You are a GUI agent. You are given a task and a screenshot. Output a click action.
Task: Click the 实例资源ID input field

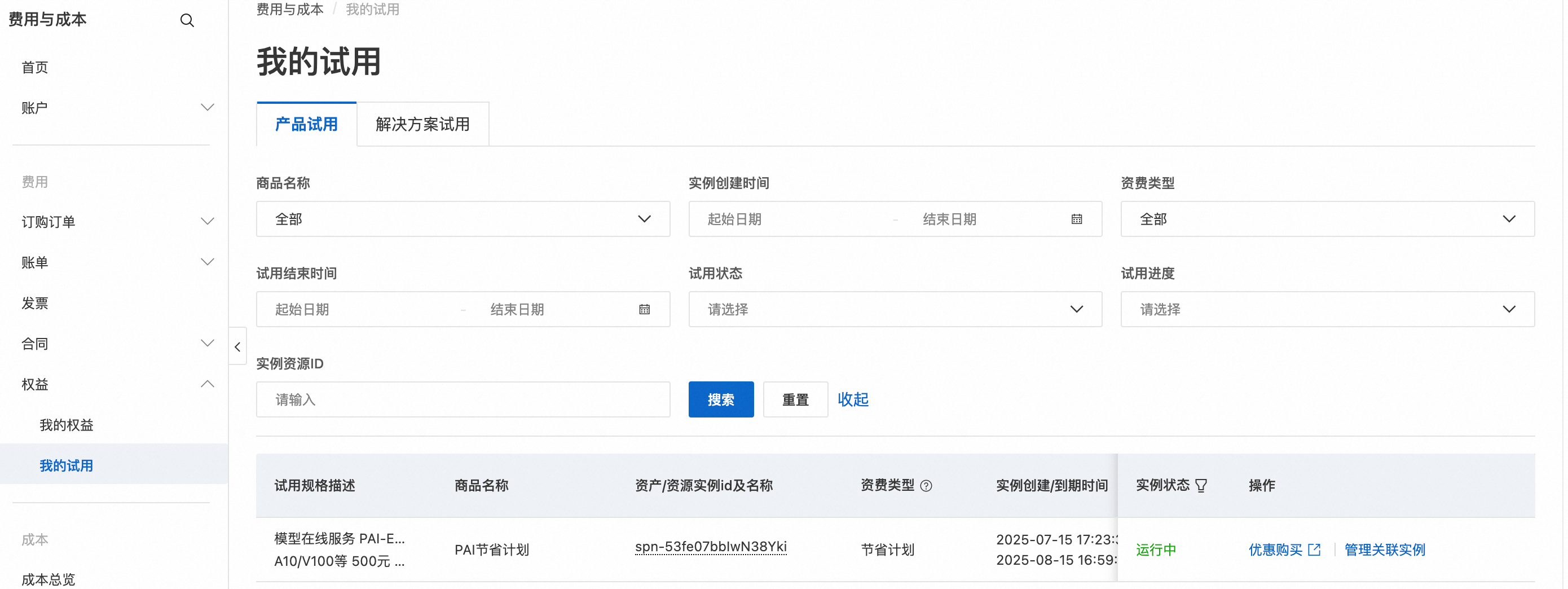click(463, 399)
